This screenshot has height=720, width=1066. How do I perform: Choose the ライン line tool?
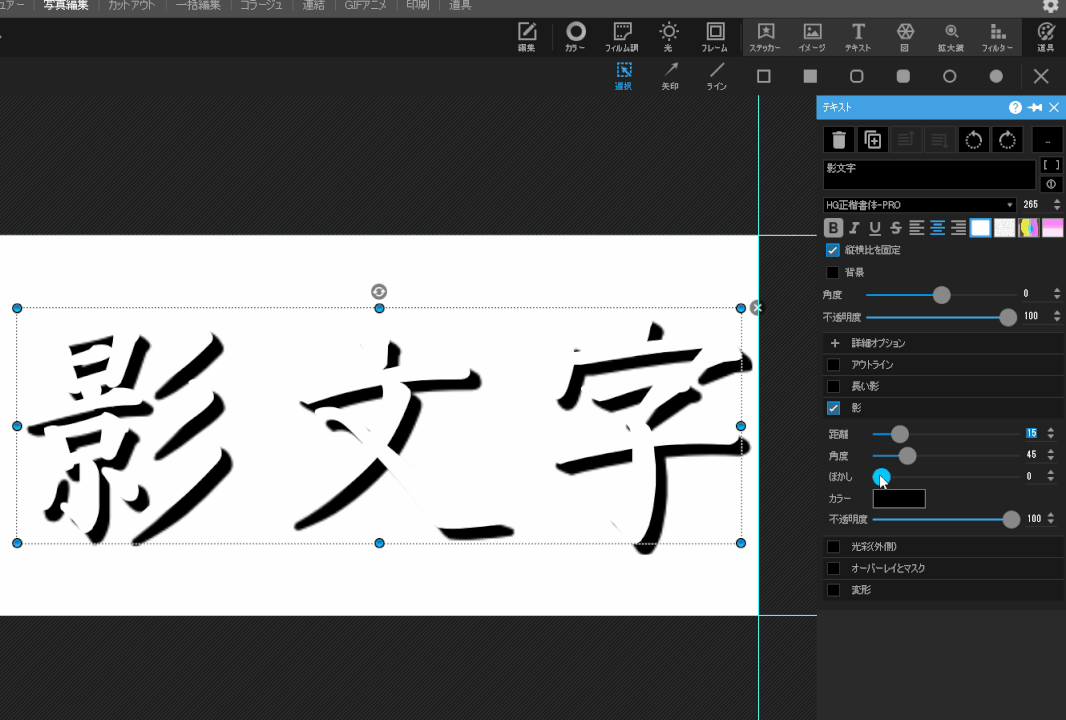tap(717, 76)
